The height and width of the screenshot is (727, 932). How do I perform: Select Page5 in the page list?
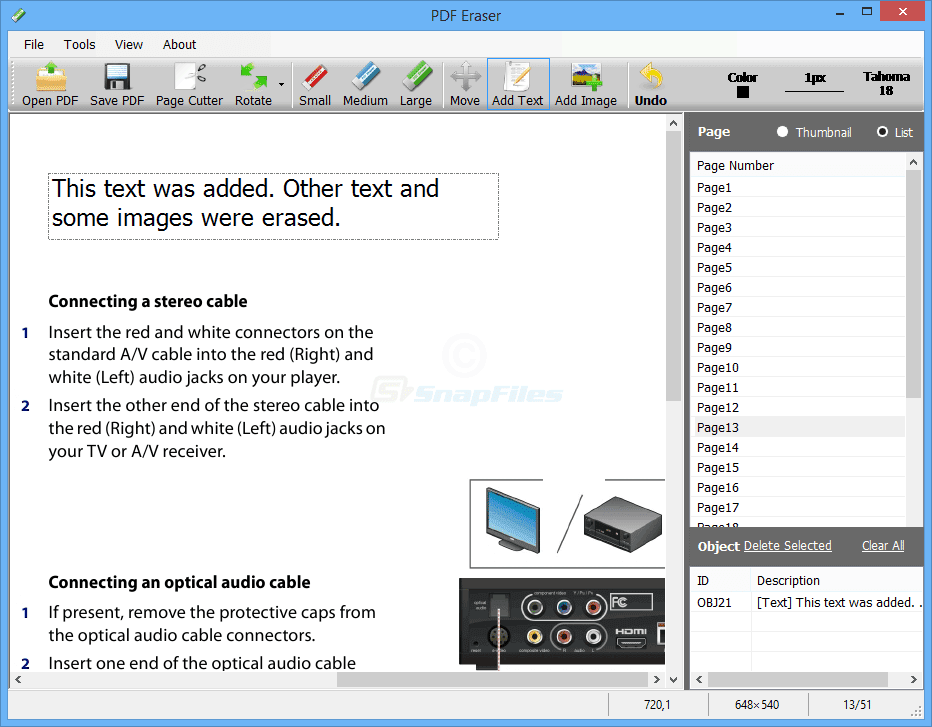(x=798, y=267)
